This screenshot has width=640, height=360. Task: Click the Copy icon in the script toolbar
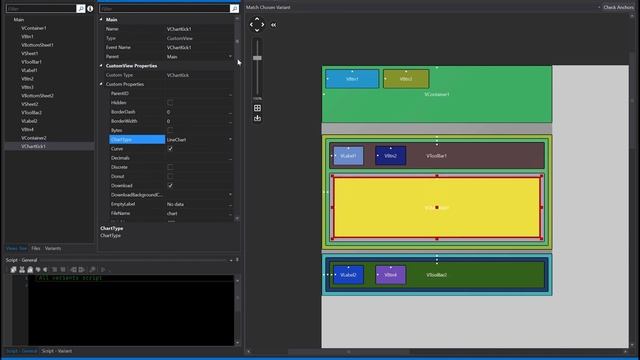13,269
